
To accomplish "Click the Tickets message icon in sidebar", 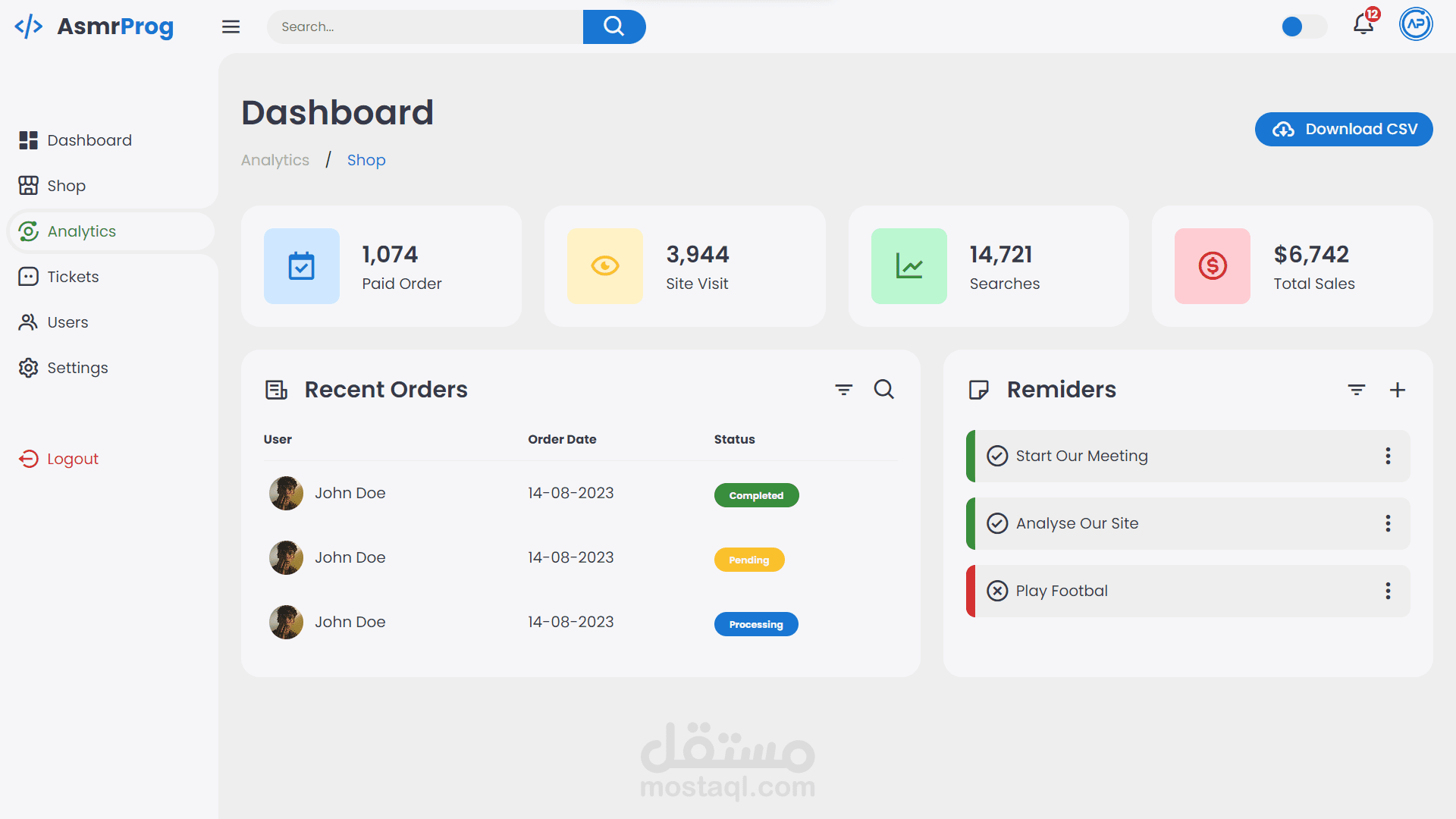I will click(x=28, y=277).
